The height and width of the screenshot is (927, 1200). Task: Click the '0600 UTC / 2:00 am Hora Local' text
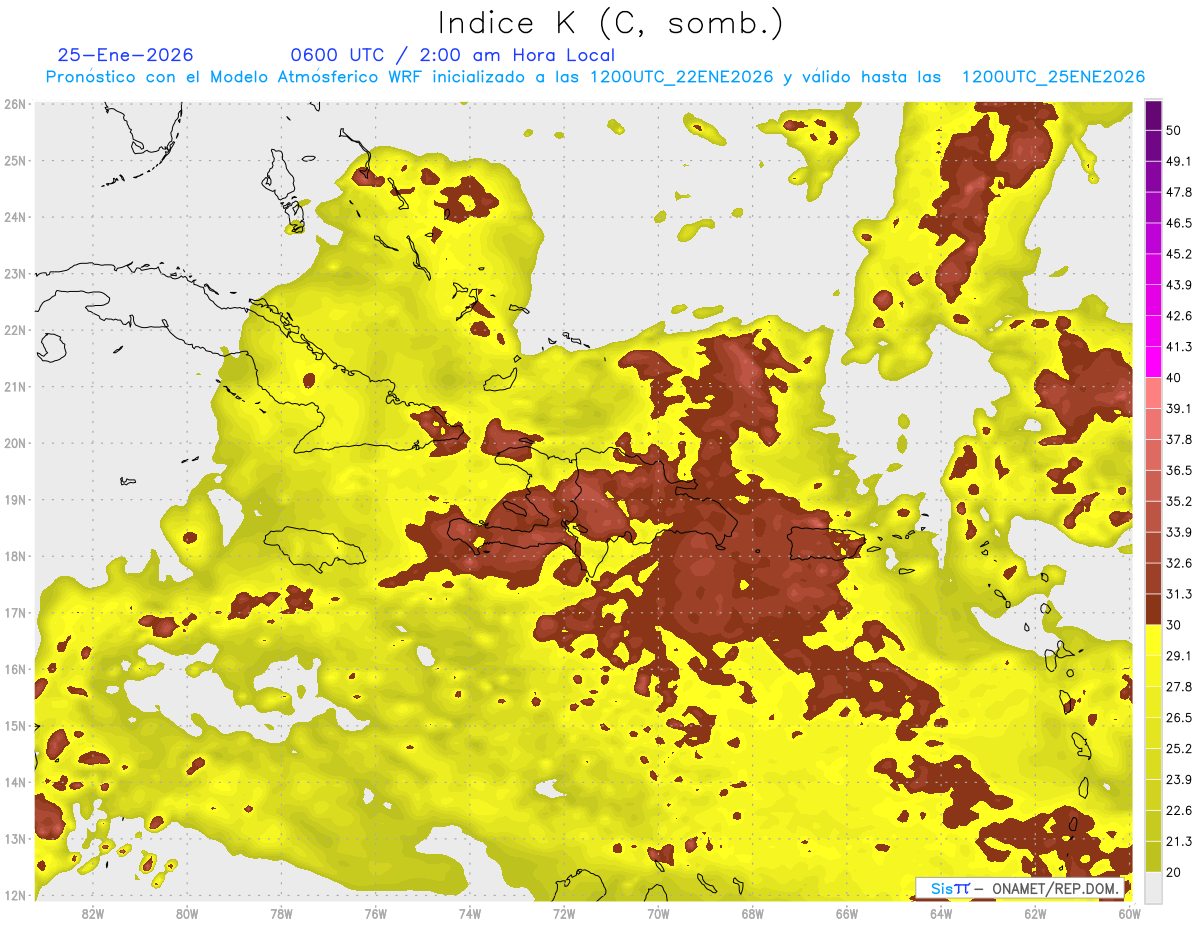point(452,55)
